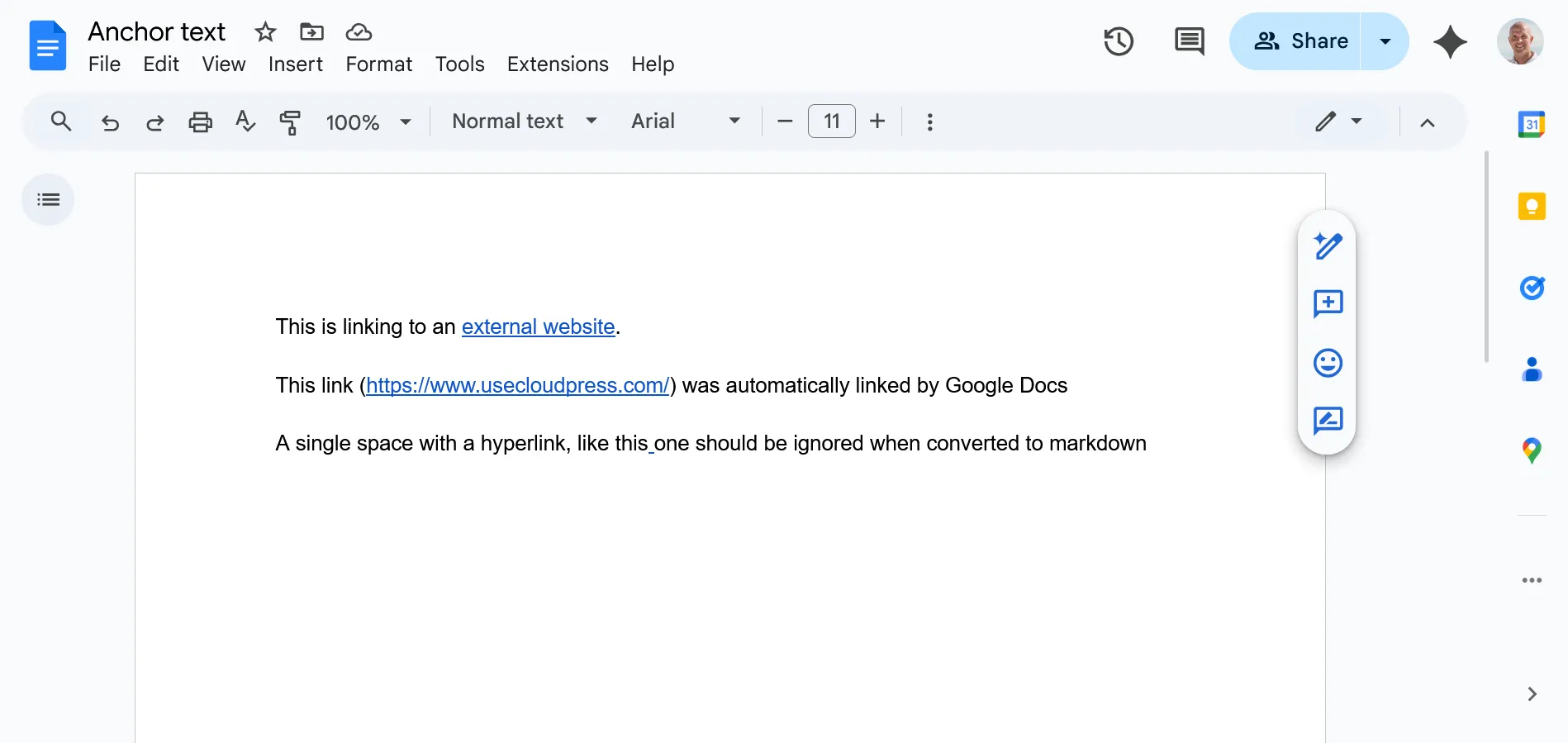Click the Share button

[1296, 41]
